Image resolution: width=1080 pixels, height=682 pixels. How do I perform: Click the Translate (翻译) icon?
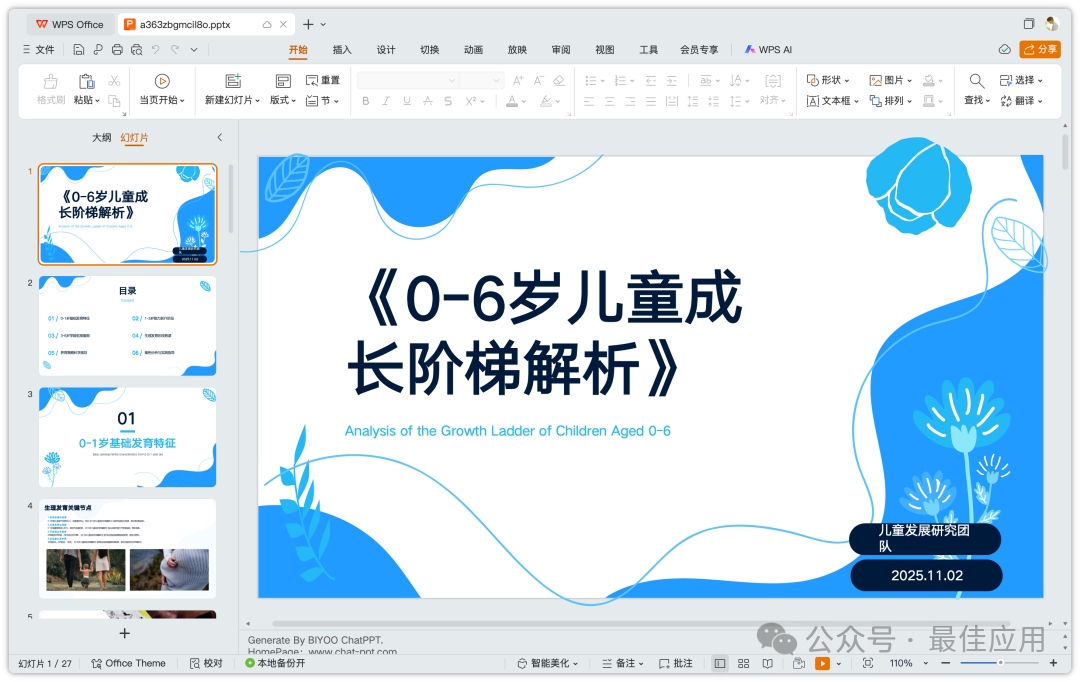[x=1005, y=99]
